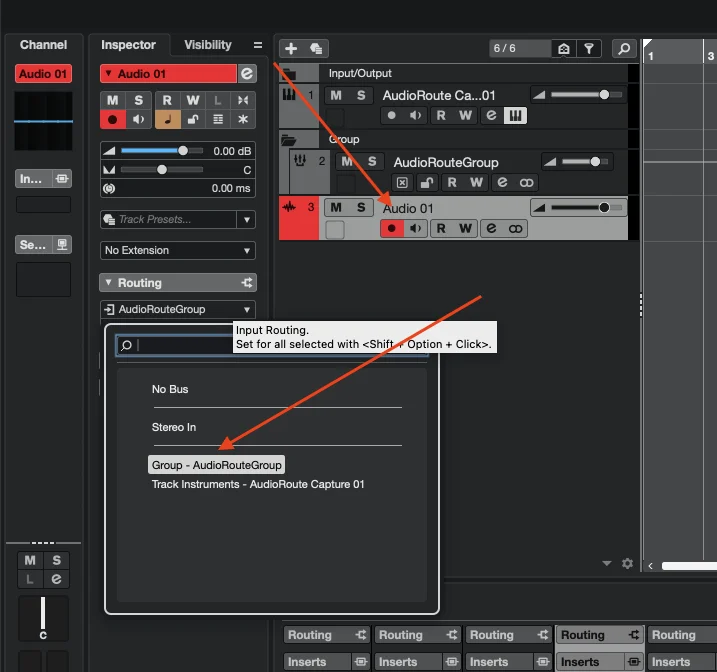The height and width of the screenshot is (672, 717).
Task: Click the edit channel e in left channel strip
Action: coord(56,579)
